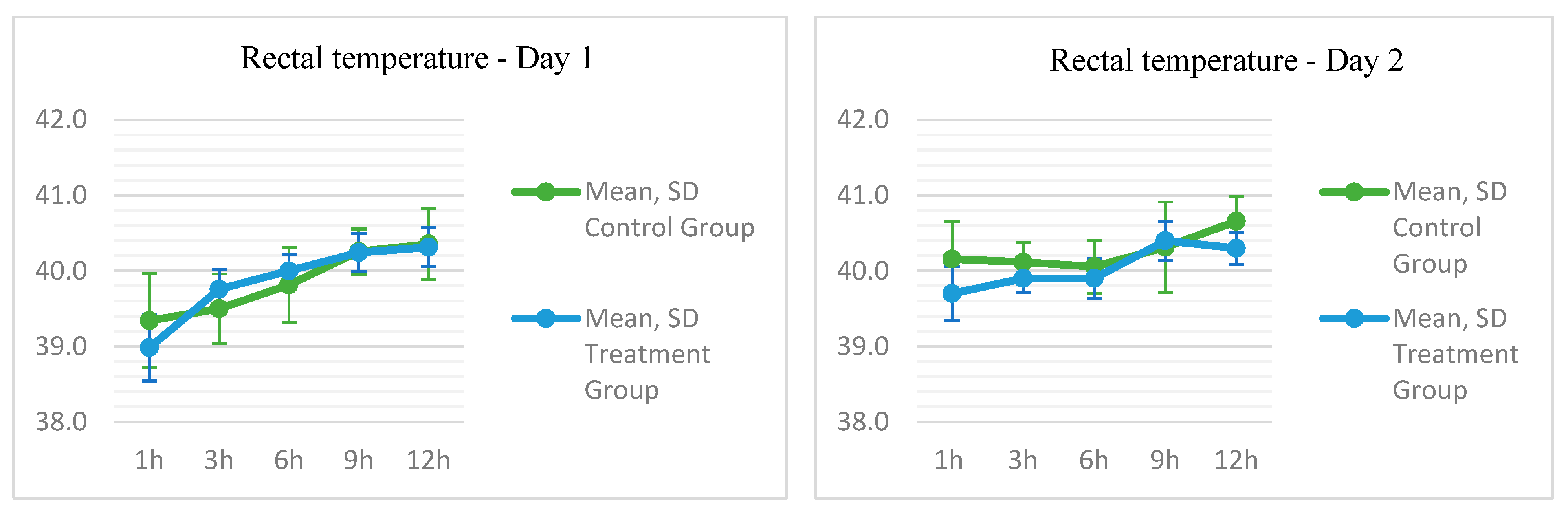Click the Day 1 chart title
Viewport: 1568px width, 520px height.
[x=417, y=59]
